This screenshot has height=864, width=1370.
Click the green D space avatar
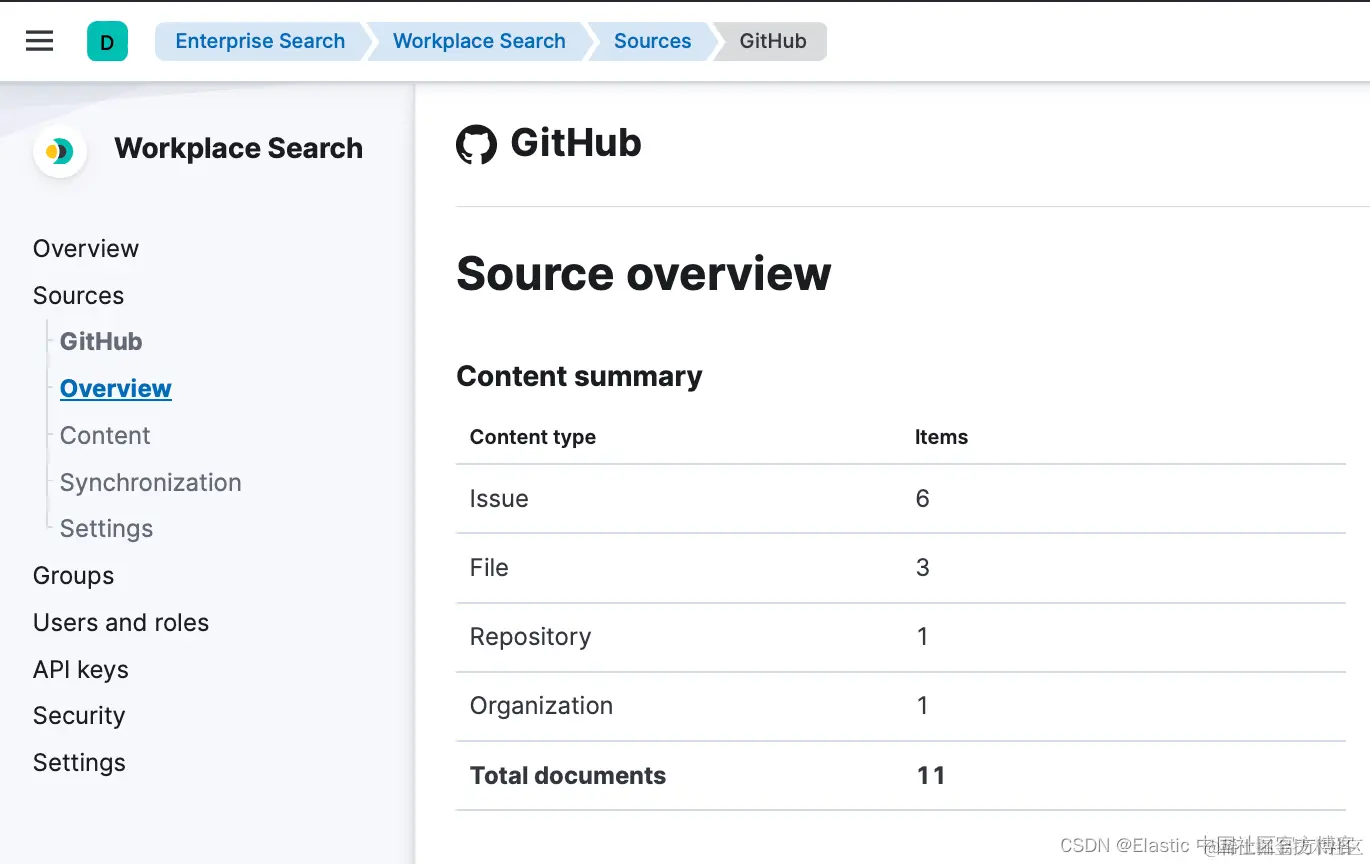[107, 42]
